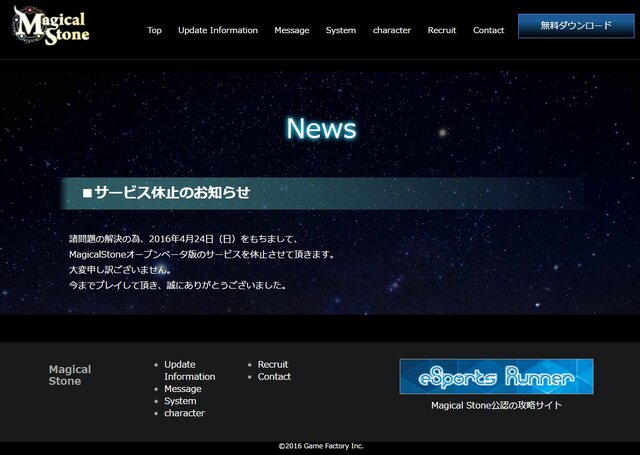Open the Top page from the navigation bar
The height and width of the screenshot is (455, 640).
(x=154, y=30)
